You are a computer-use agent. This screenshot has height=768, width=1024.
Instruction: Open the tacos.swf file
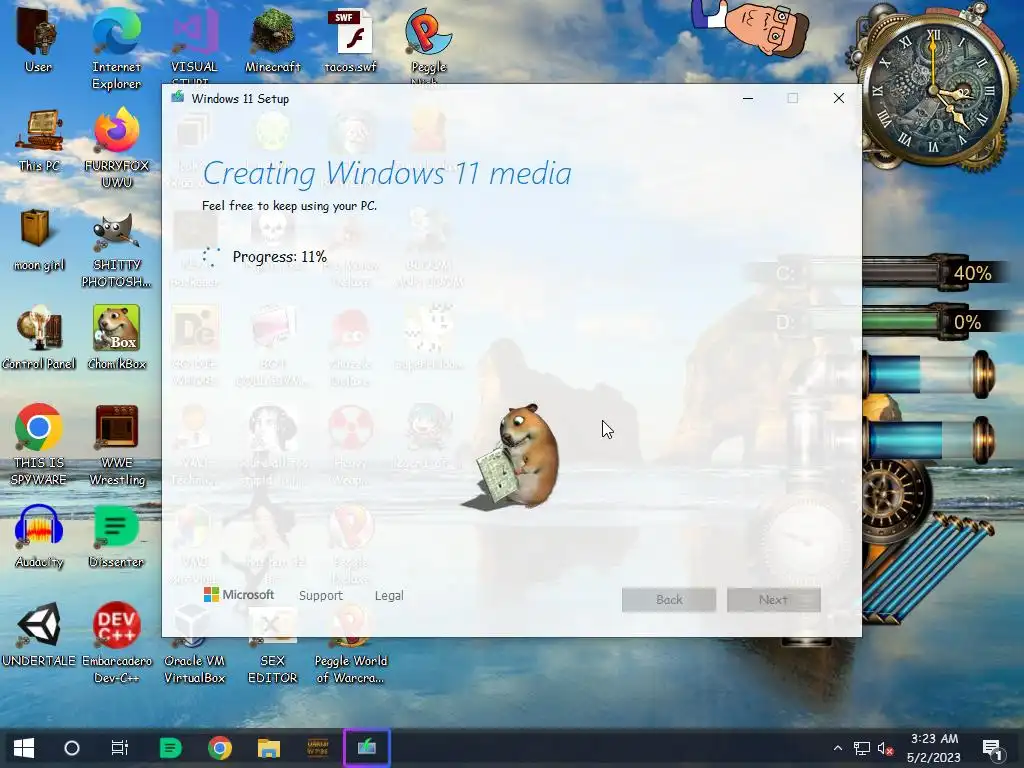(351, 40)
